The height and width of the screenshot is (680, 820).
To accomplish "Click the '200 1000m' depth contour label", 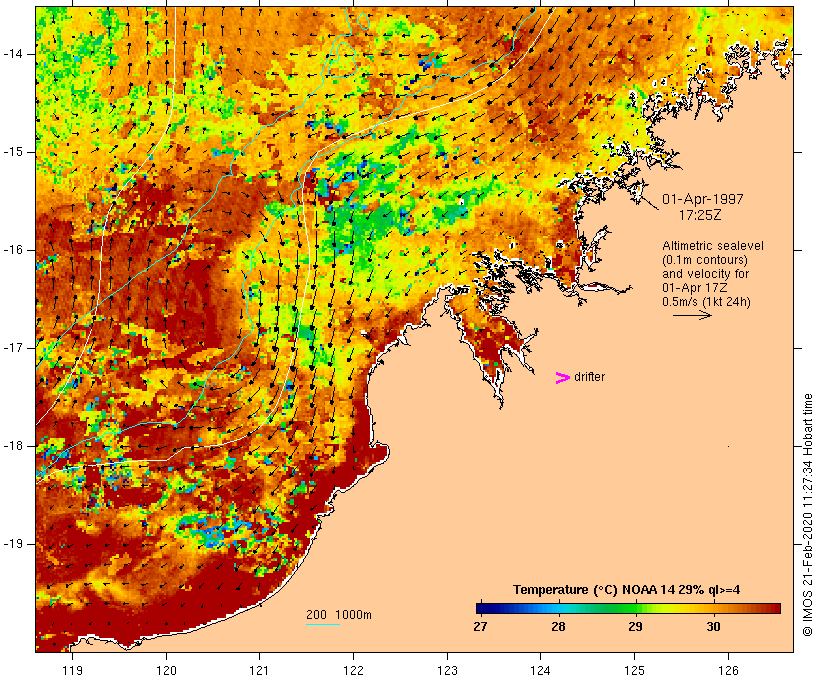I will pos(339,615).
